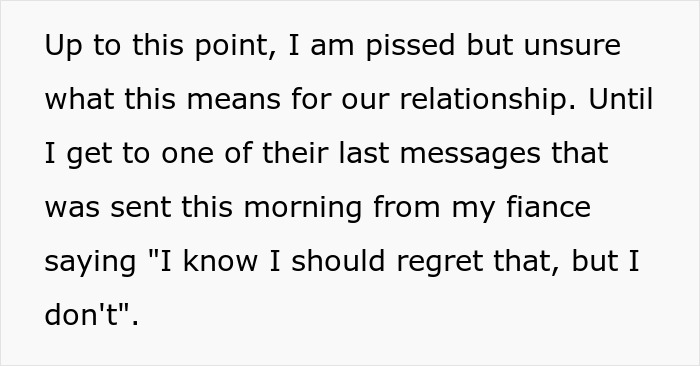Click the word "what"
Screen dimensions: 700x366
pyautogui.click(x=79, y=98)
